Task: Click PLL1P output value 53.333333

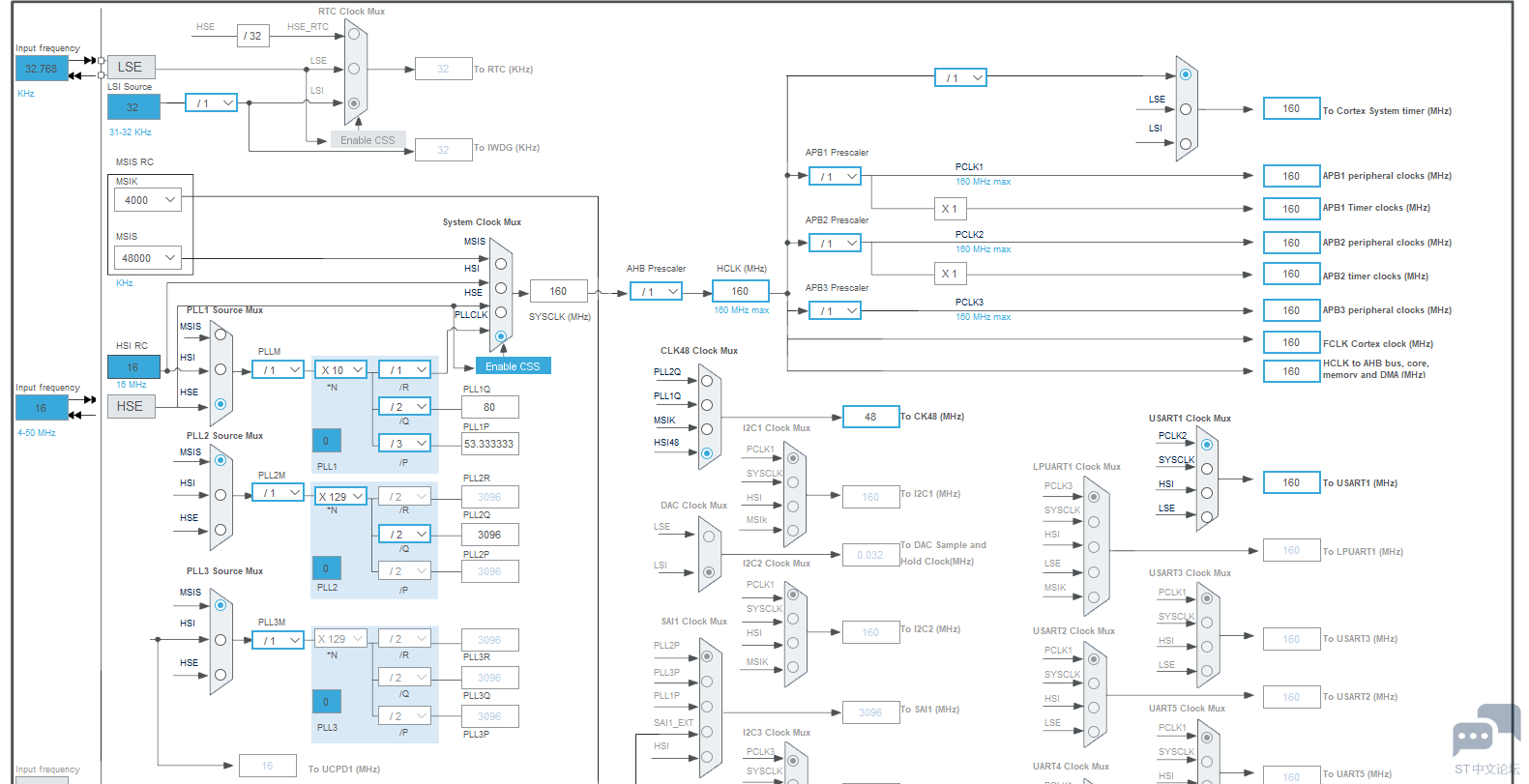Action: [x=489, y=444]
